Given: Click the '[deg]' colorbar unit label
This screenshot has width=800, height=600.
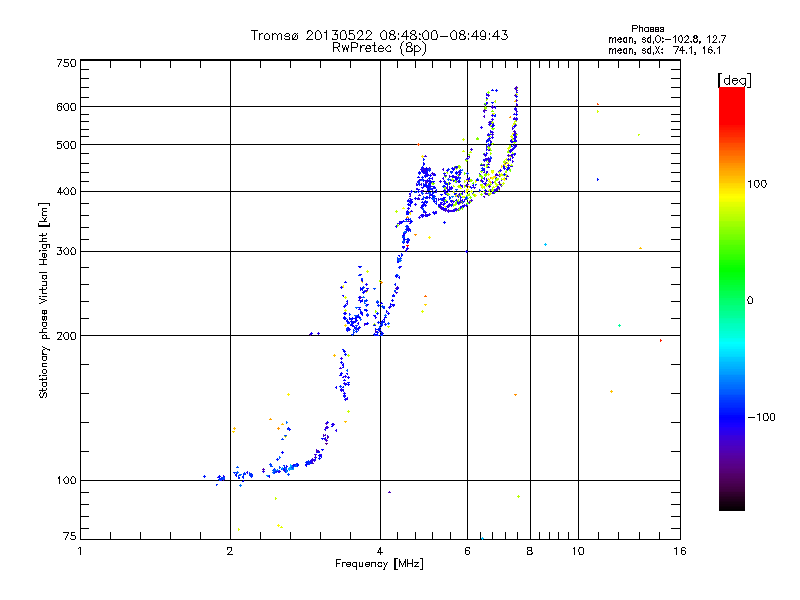Looking at the screenshot, I should (734, 80).
